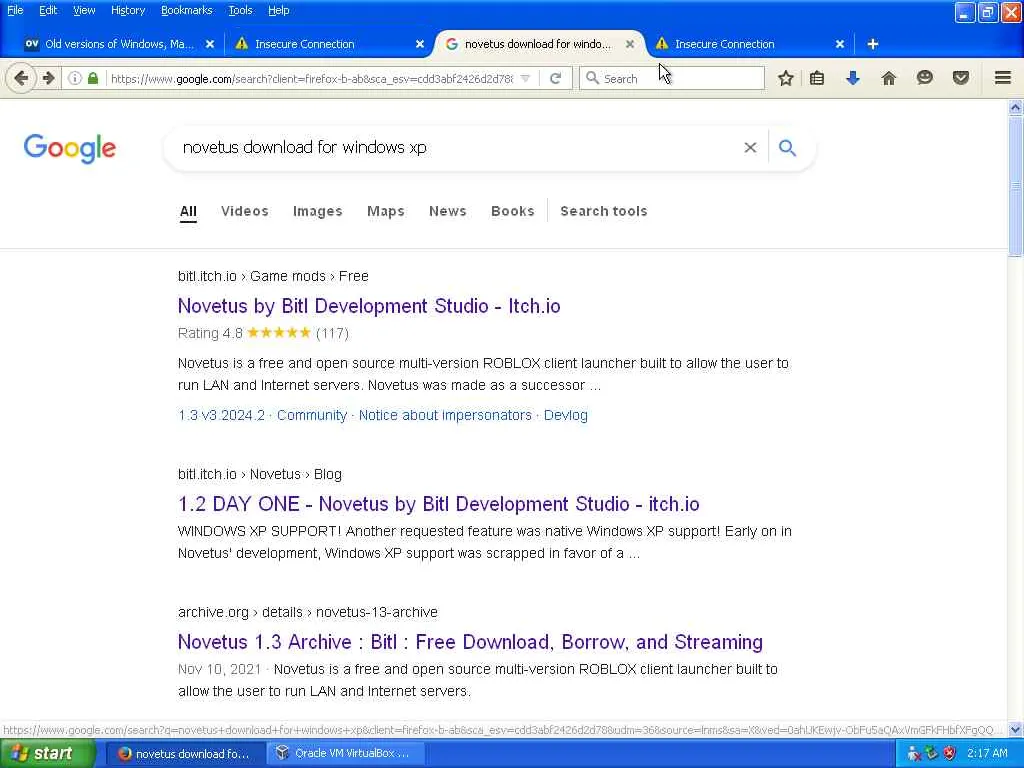Switch to Oracle VM VirtualBox taskbar window

(x=346, y=753)
